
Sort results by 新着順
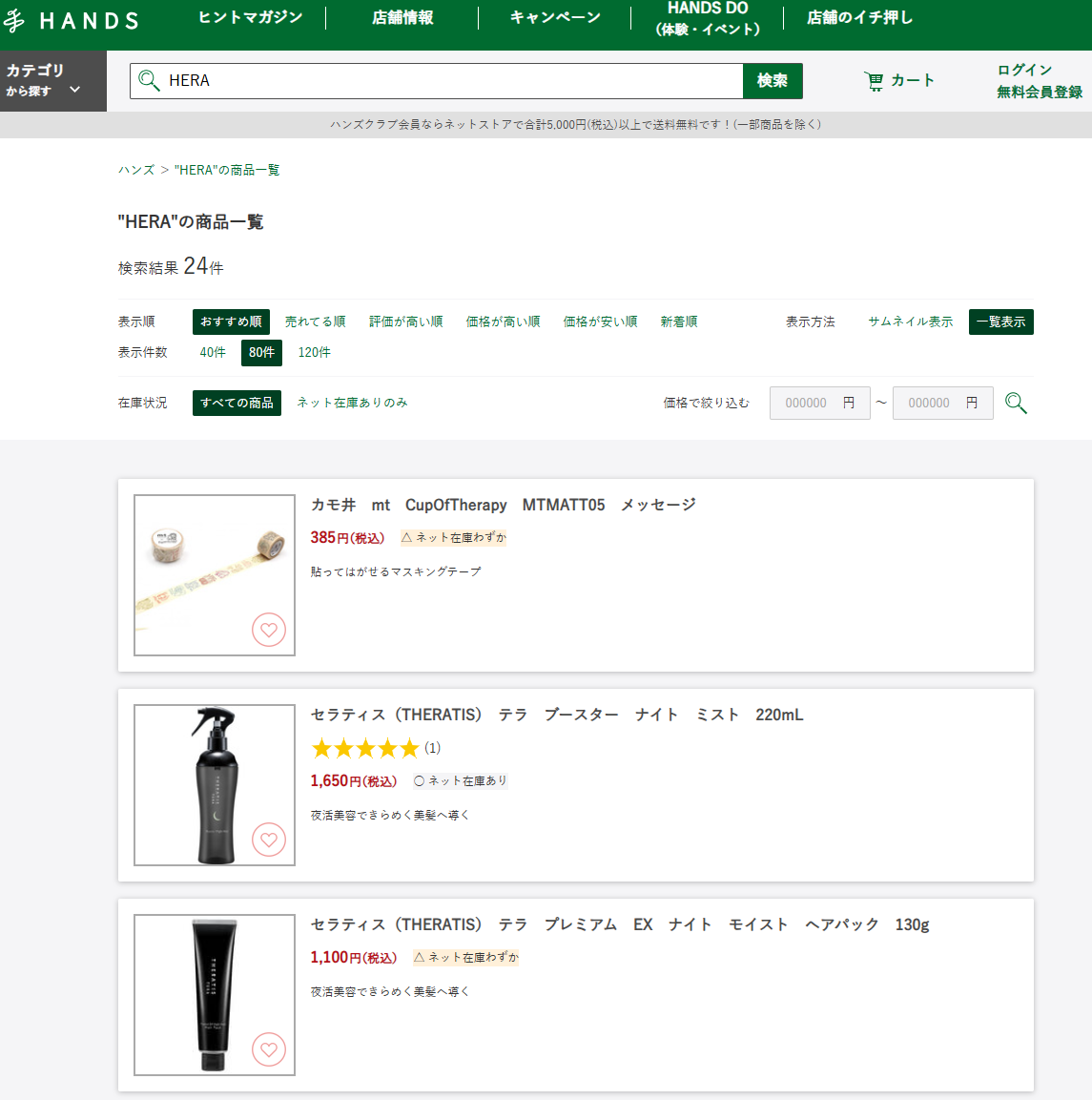(679, 322)
